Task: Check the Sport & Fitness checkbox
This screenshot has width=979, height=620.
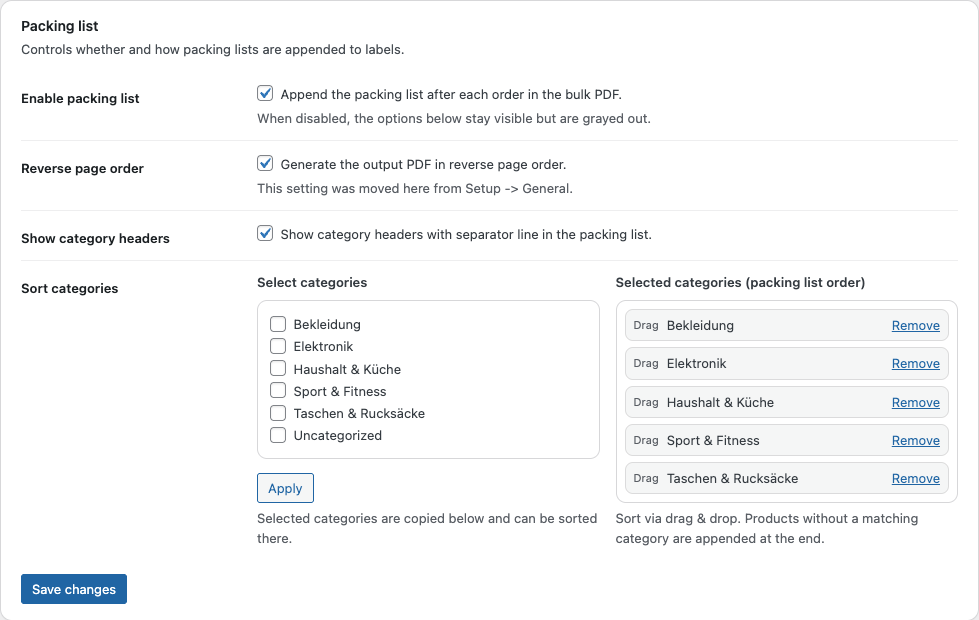Action: pyautogui.click(x=278, y=390)
